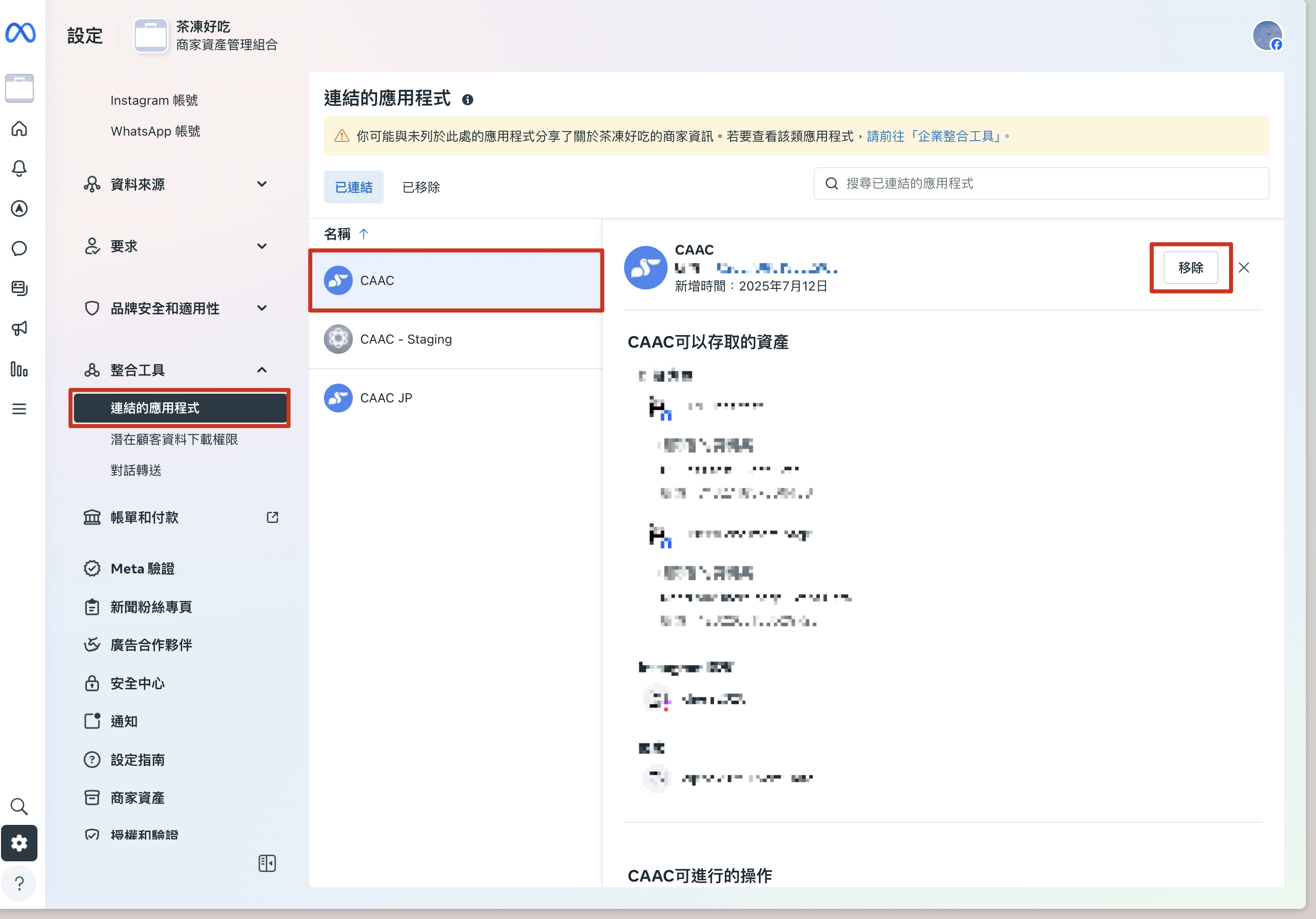Select the CAAC app row

click(x=456, y=281)
